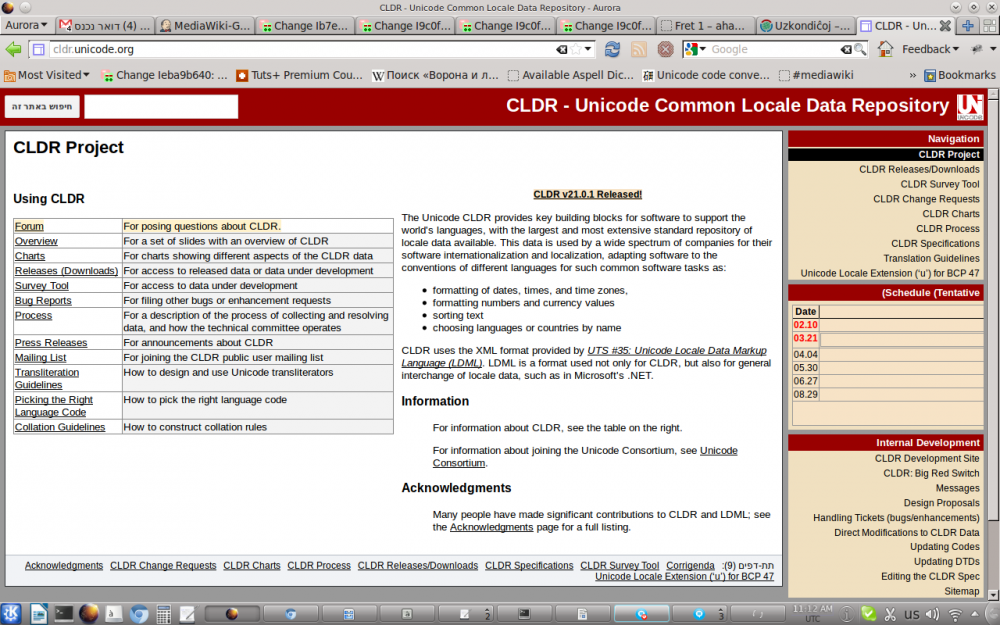Image resolution: width=1000 pixels, height=625 pixels.
Task: Open the Bookmarks menu button
Action: coord(960,75)
